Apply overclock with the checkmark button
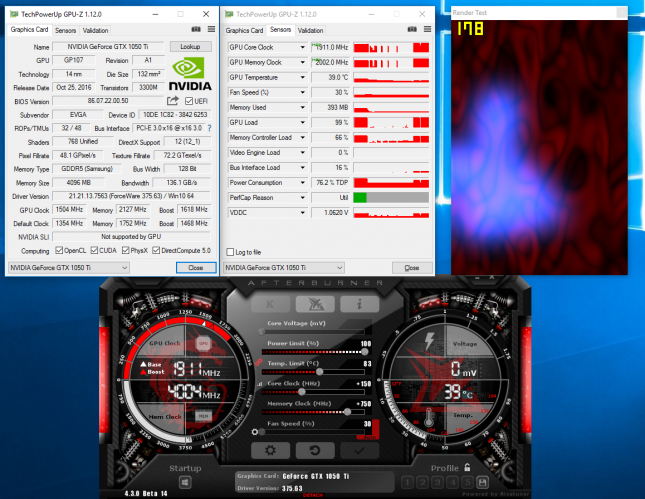 (360, 450)
